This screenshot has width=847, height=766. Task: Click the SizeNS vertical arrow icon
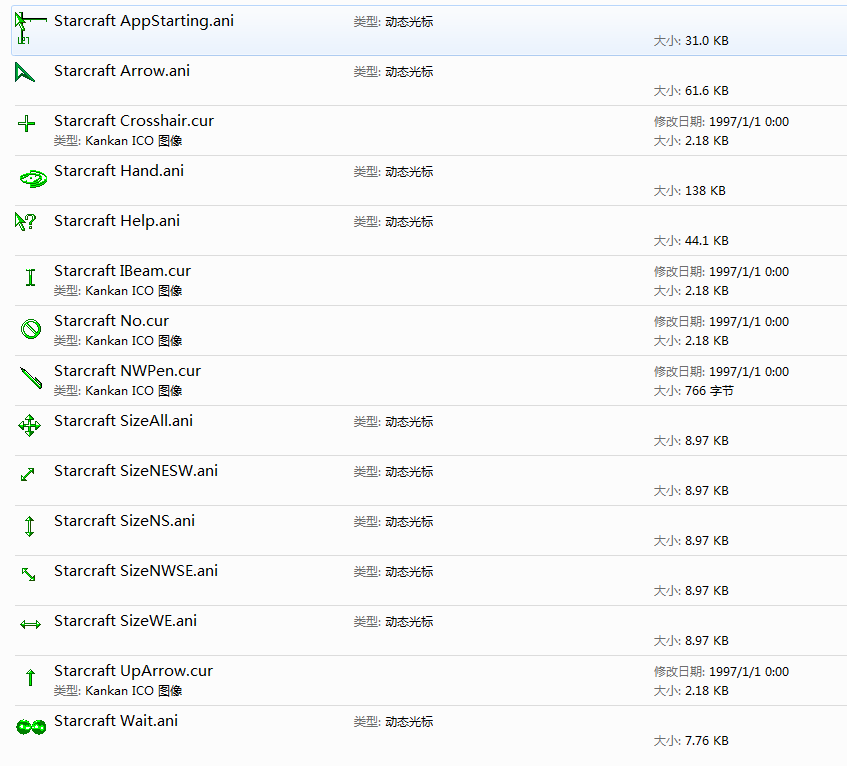coord(30,526)
